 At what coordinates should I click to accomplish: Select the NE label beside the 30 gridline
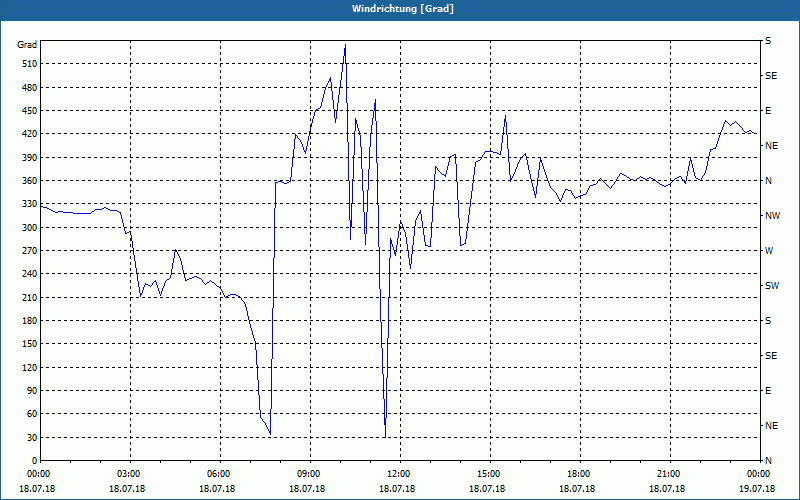point(771,426)
